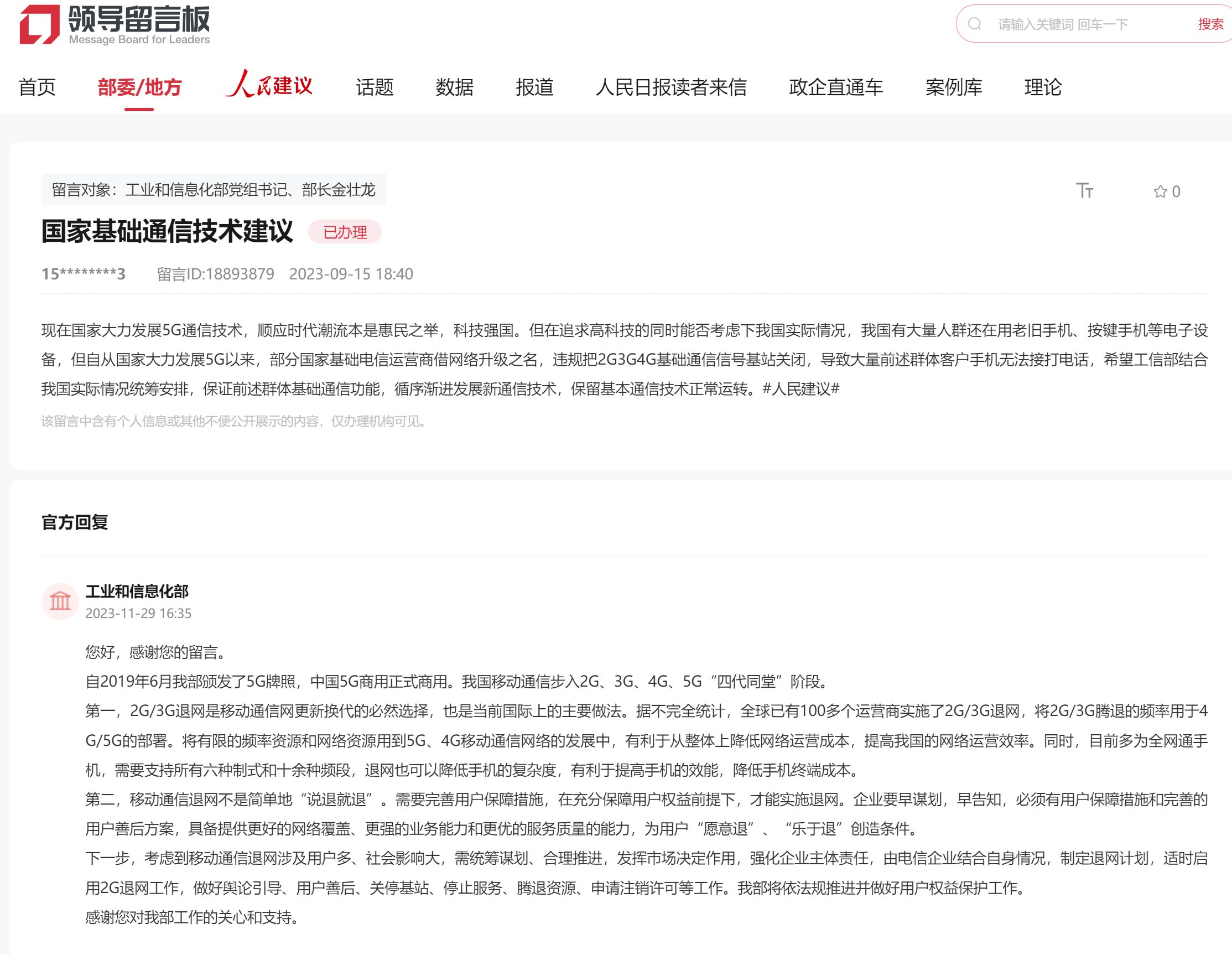Image resolution: width=1232 pixels, height=955 pixels.
Task: Click the favorite count 0
Action: pyautogui.click(x=1176, y=192)
